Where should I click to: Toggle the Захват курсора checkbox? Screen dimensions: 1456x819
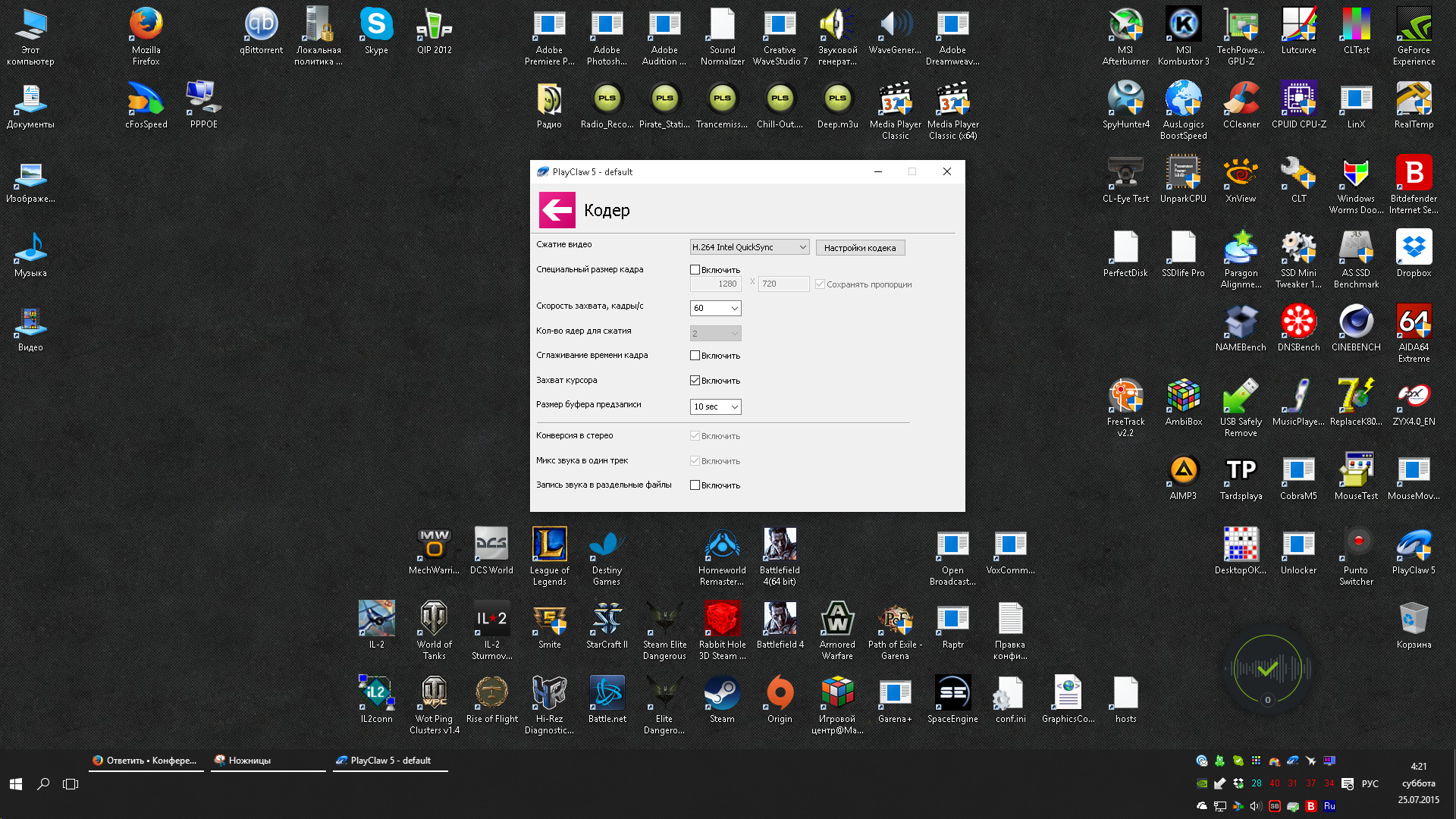(695, 381)
